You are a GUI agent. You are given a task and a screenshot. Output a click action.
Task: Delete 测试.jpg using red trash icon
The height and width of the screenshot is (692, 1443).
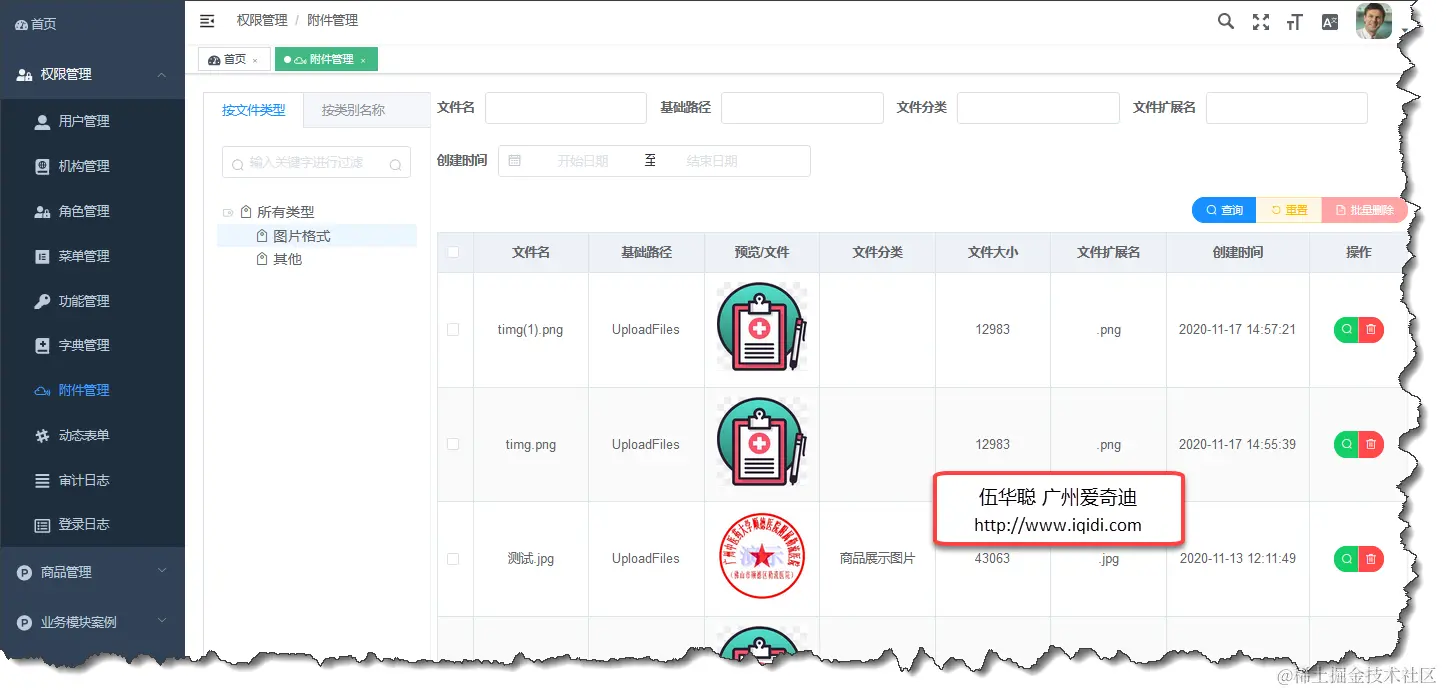click(x=1371, y=558)
